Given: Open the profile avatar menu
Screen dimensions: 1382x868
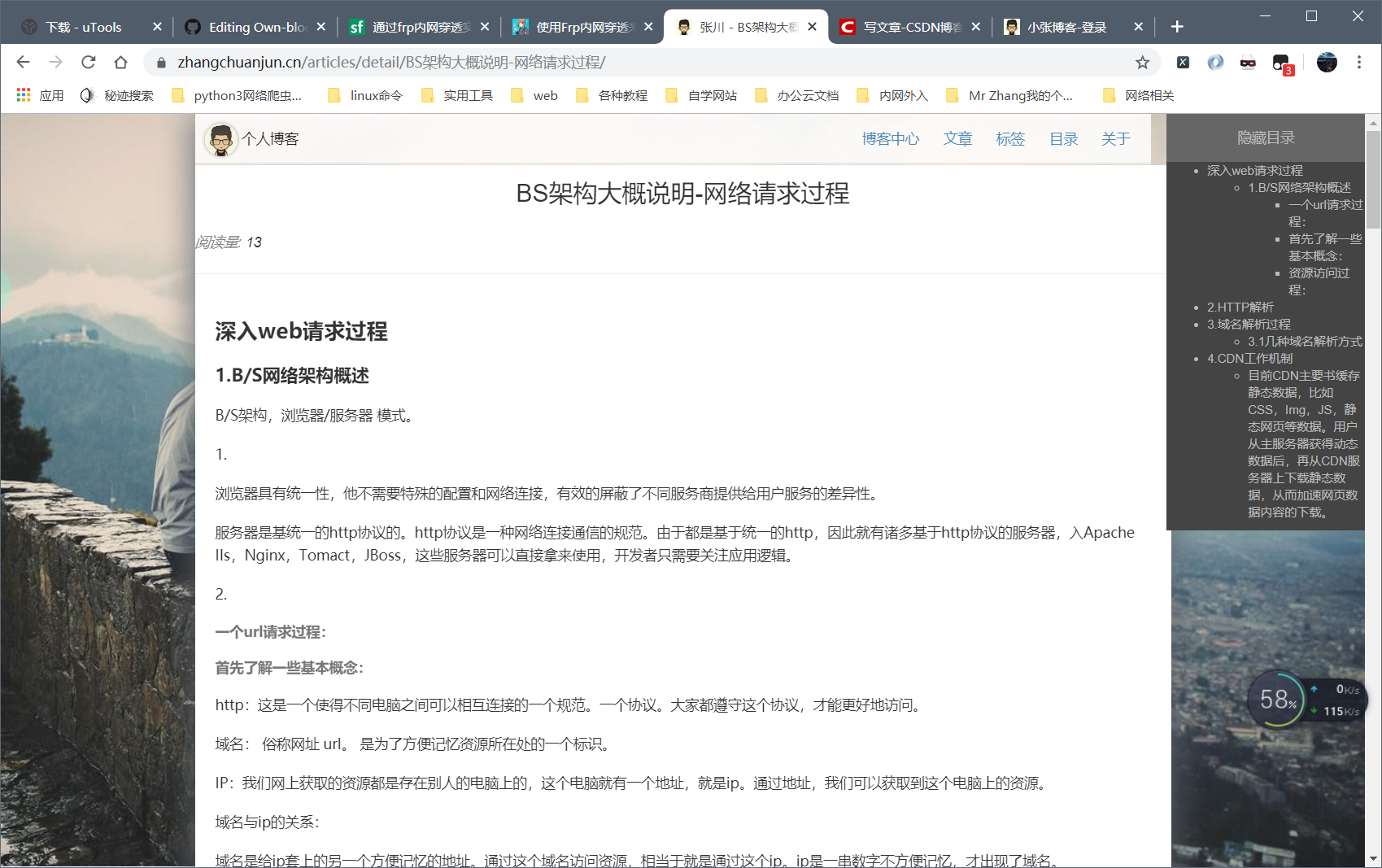Looking at the screenshot, I should click(x=1327, y=62).
